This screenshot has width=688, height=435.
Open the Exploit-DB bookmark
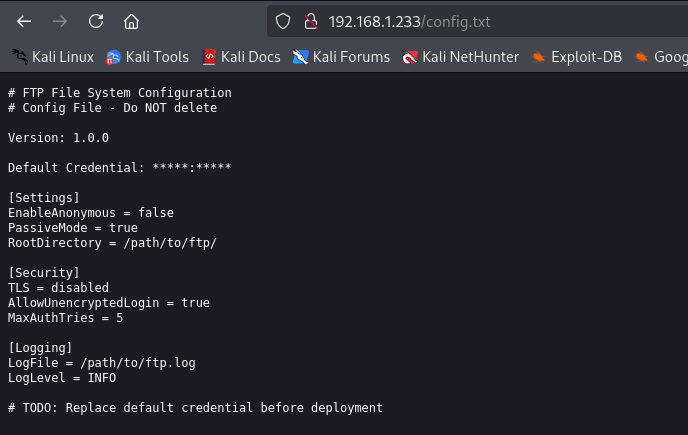coord(585,57)
